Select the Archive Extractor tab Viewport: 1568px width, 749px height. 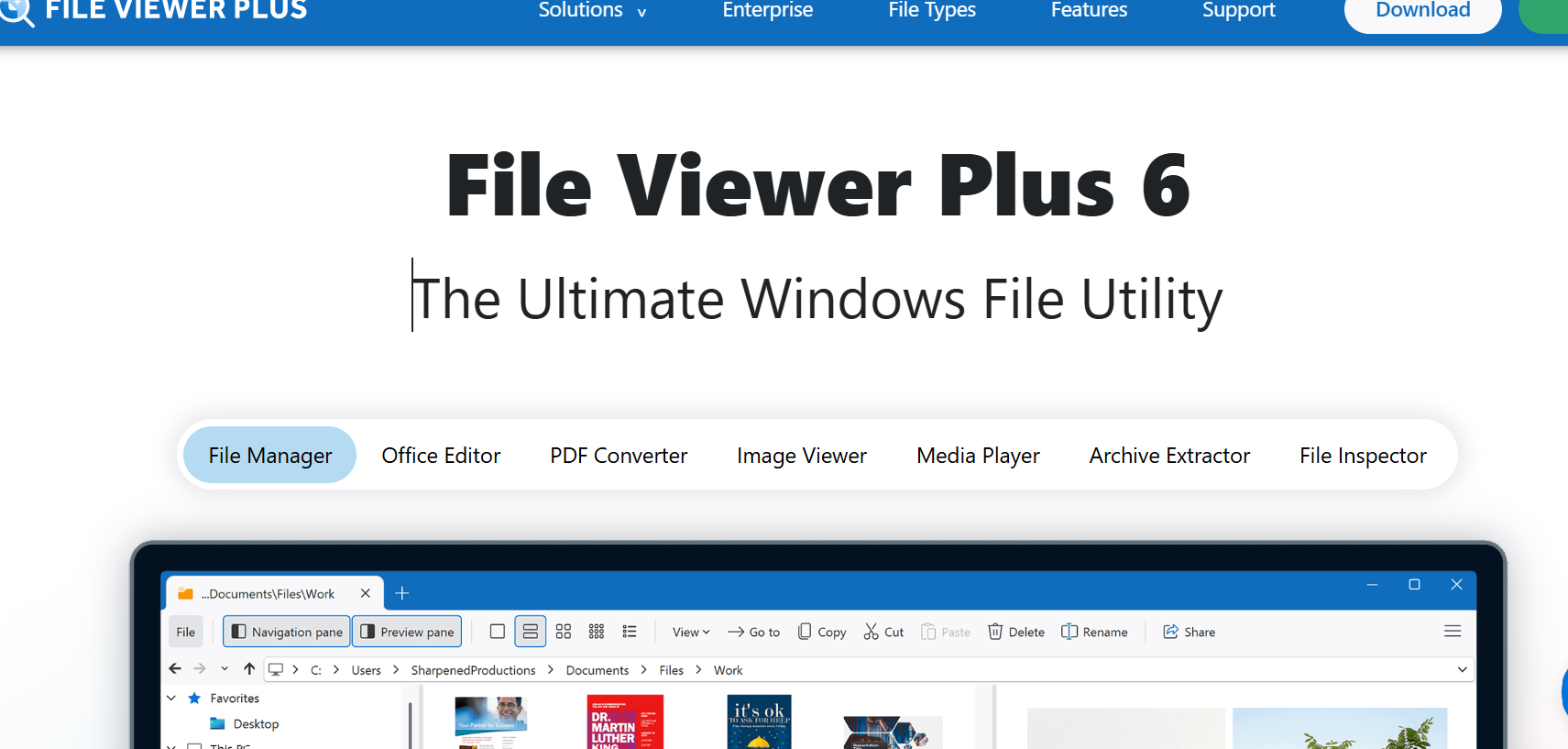coord(1169,455)
